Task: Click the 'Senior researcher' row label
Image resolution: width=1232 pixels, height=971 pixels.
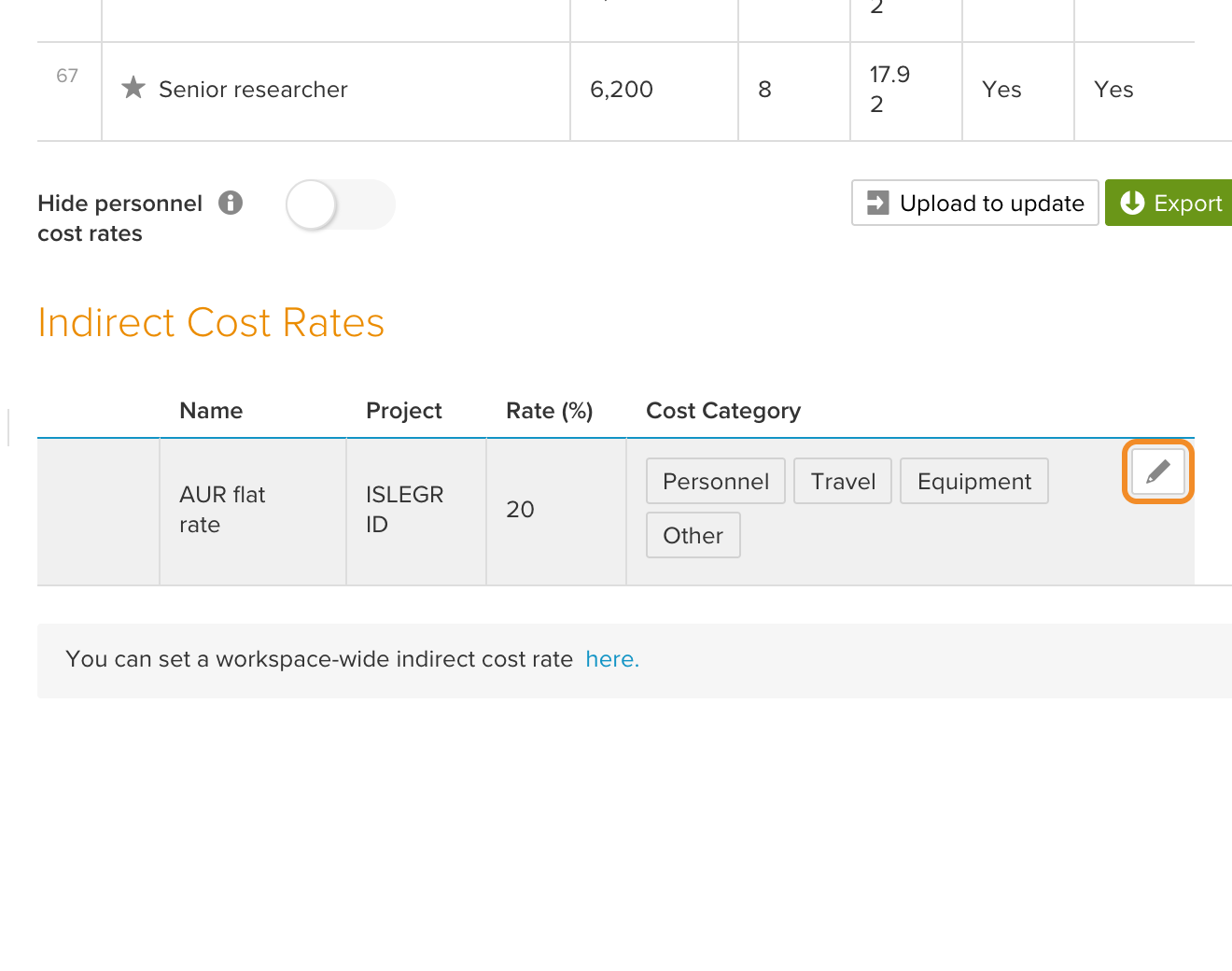Action: click(x=253, y=90)
